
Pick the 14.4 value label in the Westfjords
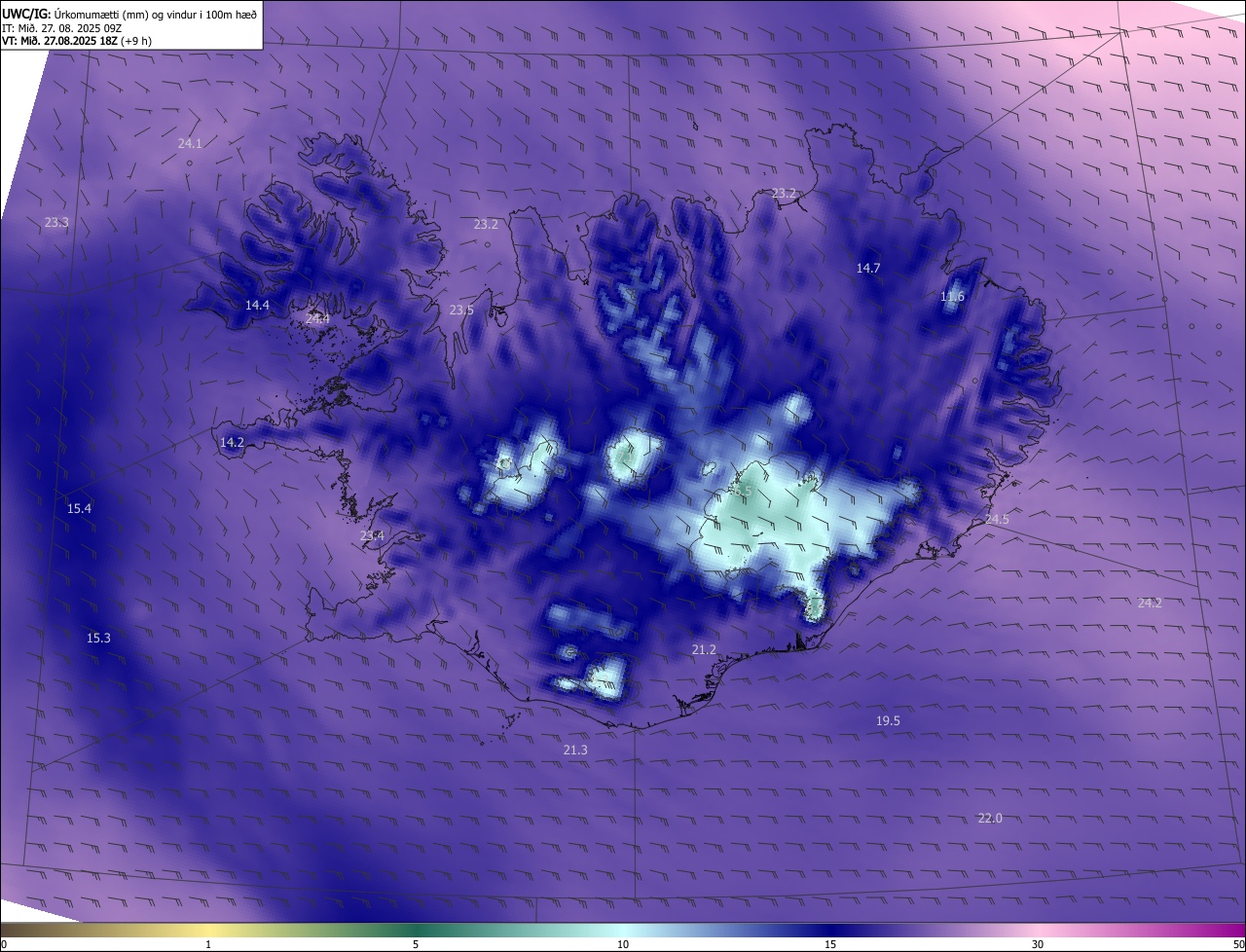pyautogui.click(x=257, y=305)
